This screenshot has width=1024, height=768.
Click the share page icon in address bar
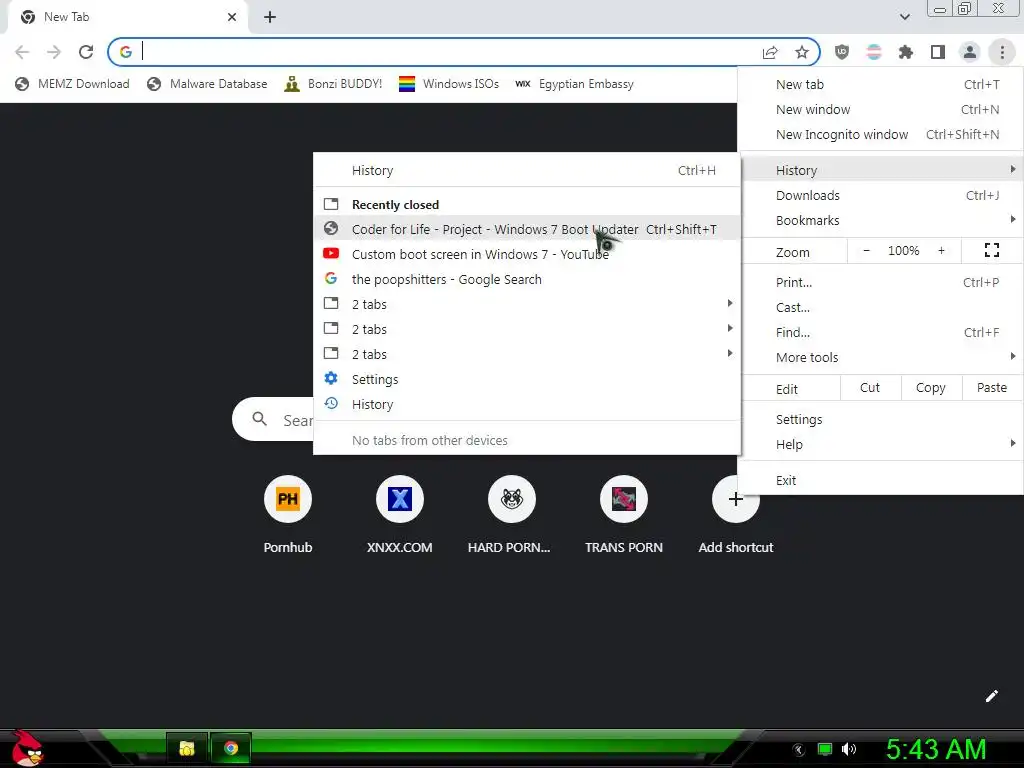pos(770,52)
